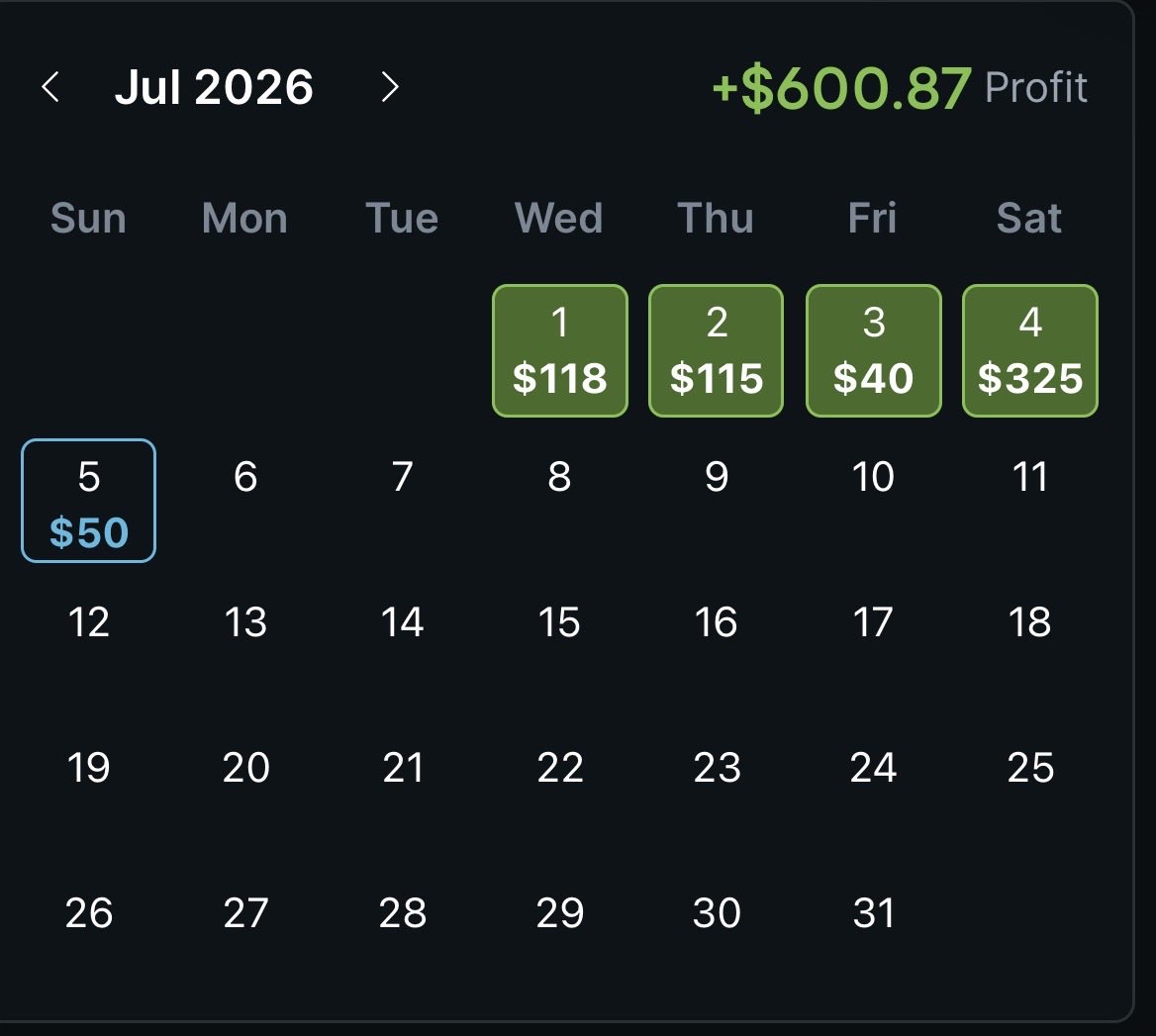Image resolution: width=1156 pixels, height=1036 pixels.
Task: Select today's date 5 with $50
Action: point(88,501)
